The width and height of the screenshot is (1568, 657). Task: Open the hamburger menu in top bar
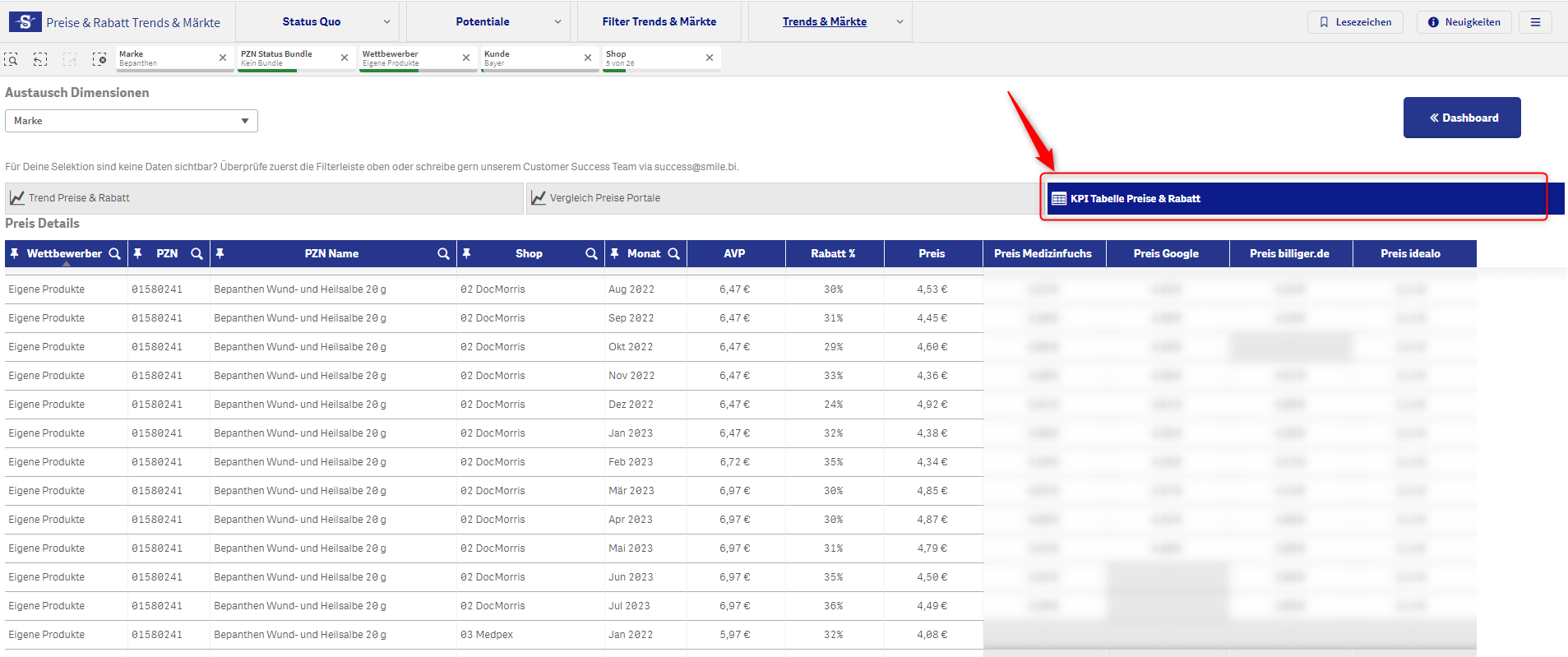(1535, 22)
